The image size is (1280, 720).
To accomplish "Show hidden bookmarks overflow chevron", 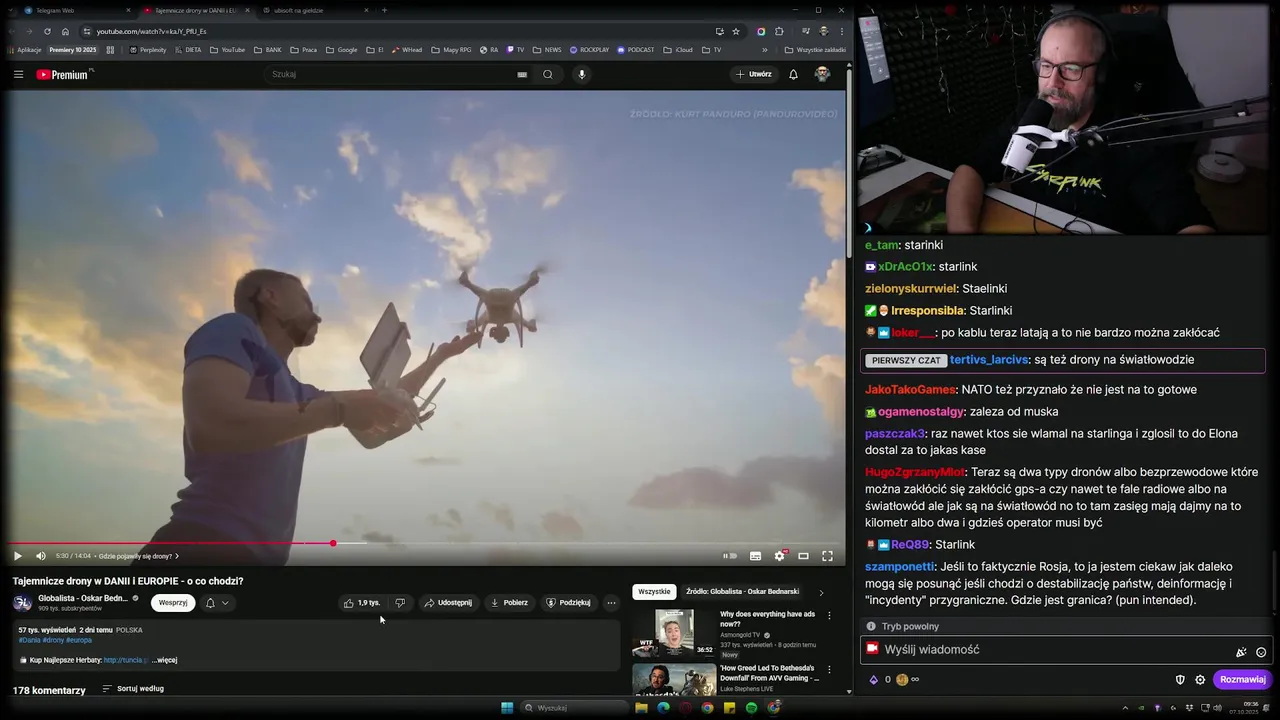I will (765, 50).
